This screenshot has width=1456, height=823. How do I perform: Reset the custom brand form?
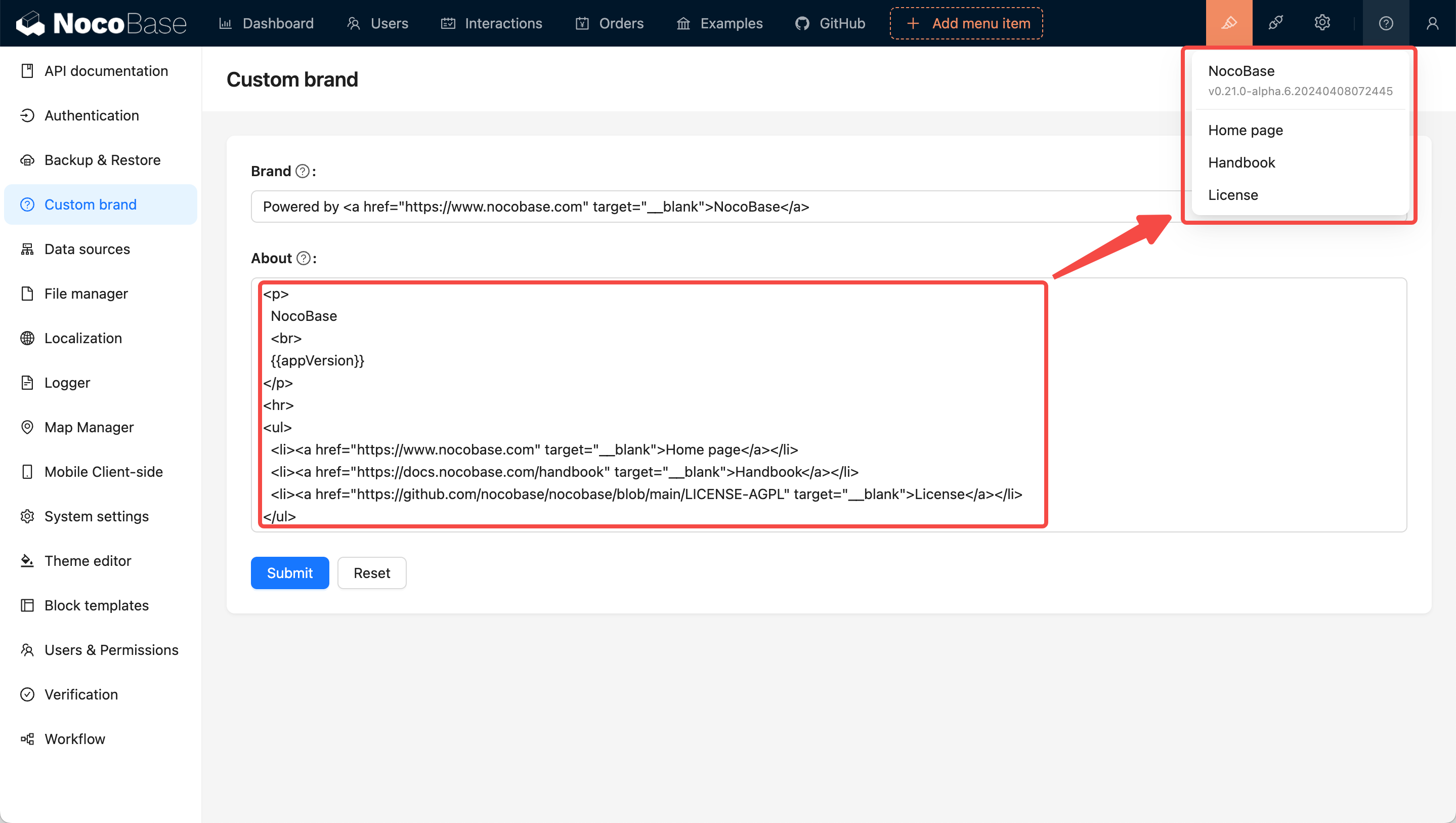371,573
